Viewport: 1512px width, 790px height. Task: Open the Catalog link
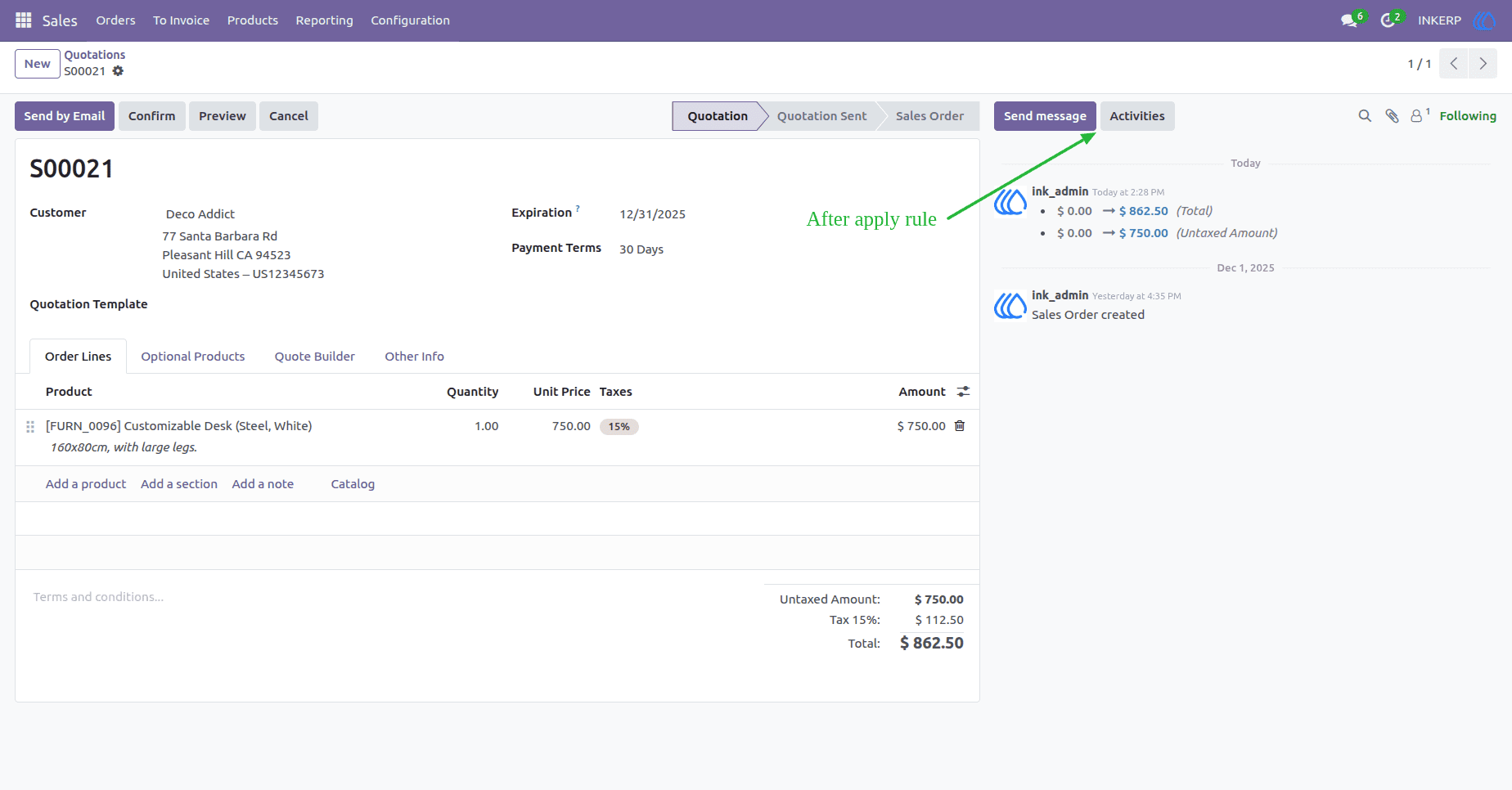[353, 484]
